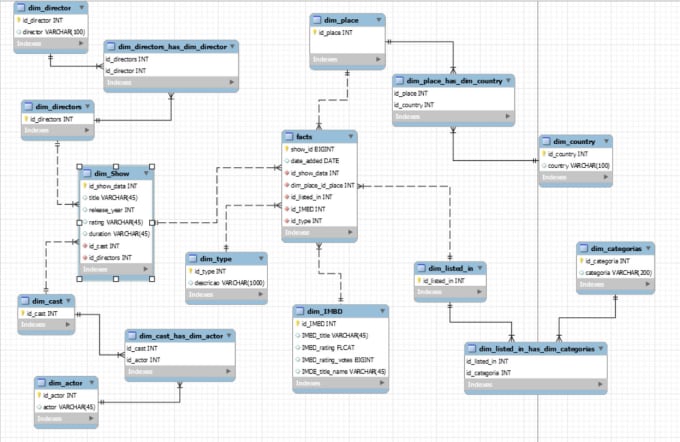Viewport: 680px width, 442px height.
Task: Expand the Indexes section of dim_listed_in_has_dim_categorias
Action: 600,385
